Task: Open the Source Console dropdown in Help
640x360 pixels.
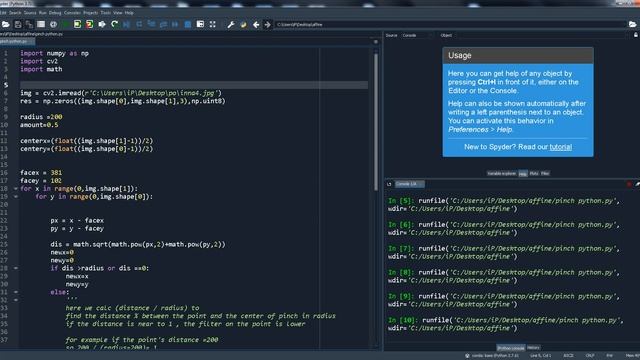Action: tap(418, 36)
